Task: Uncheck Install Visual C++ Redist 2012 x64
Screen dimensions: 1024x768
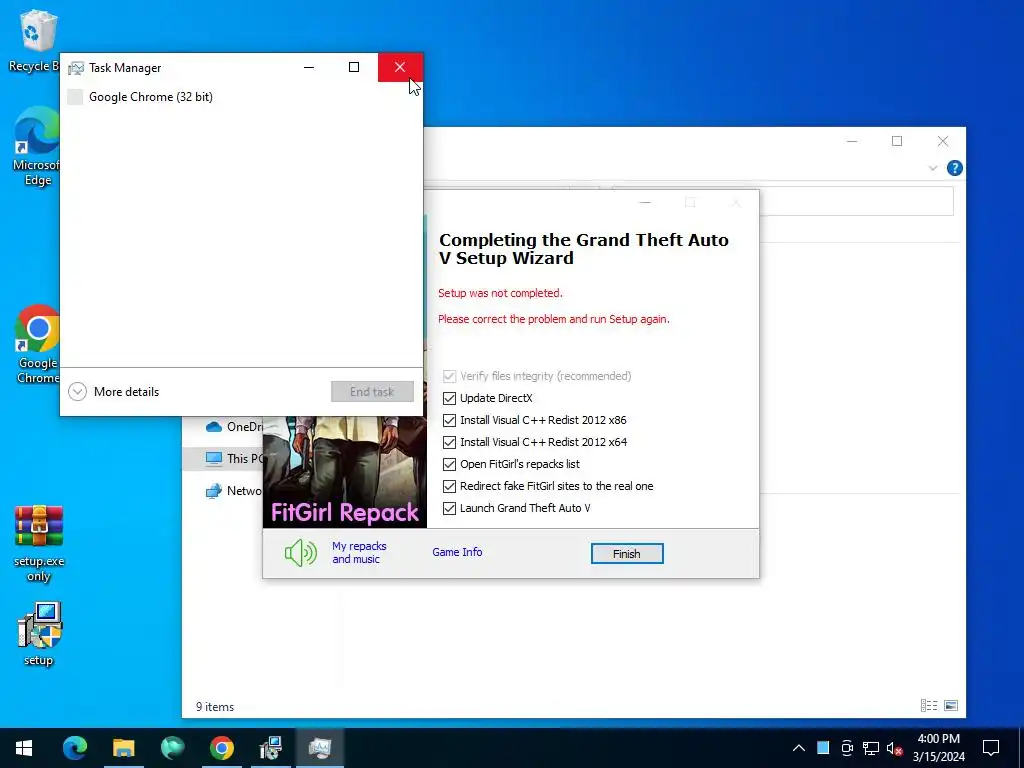Action: coord(449,442)
